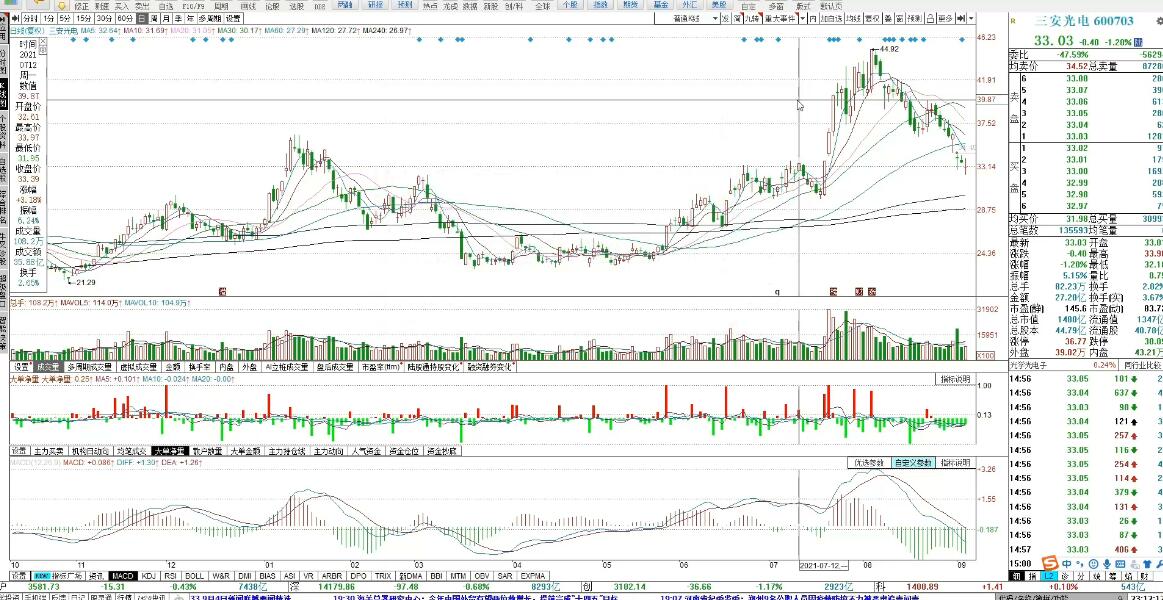
Task: Click the 自定义参数 button
Action: pos(912,463)
